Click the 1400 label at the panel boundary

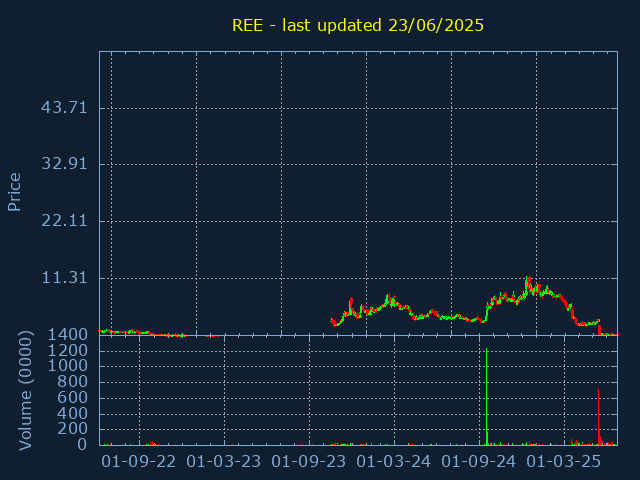(68, 335)
